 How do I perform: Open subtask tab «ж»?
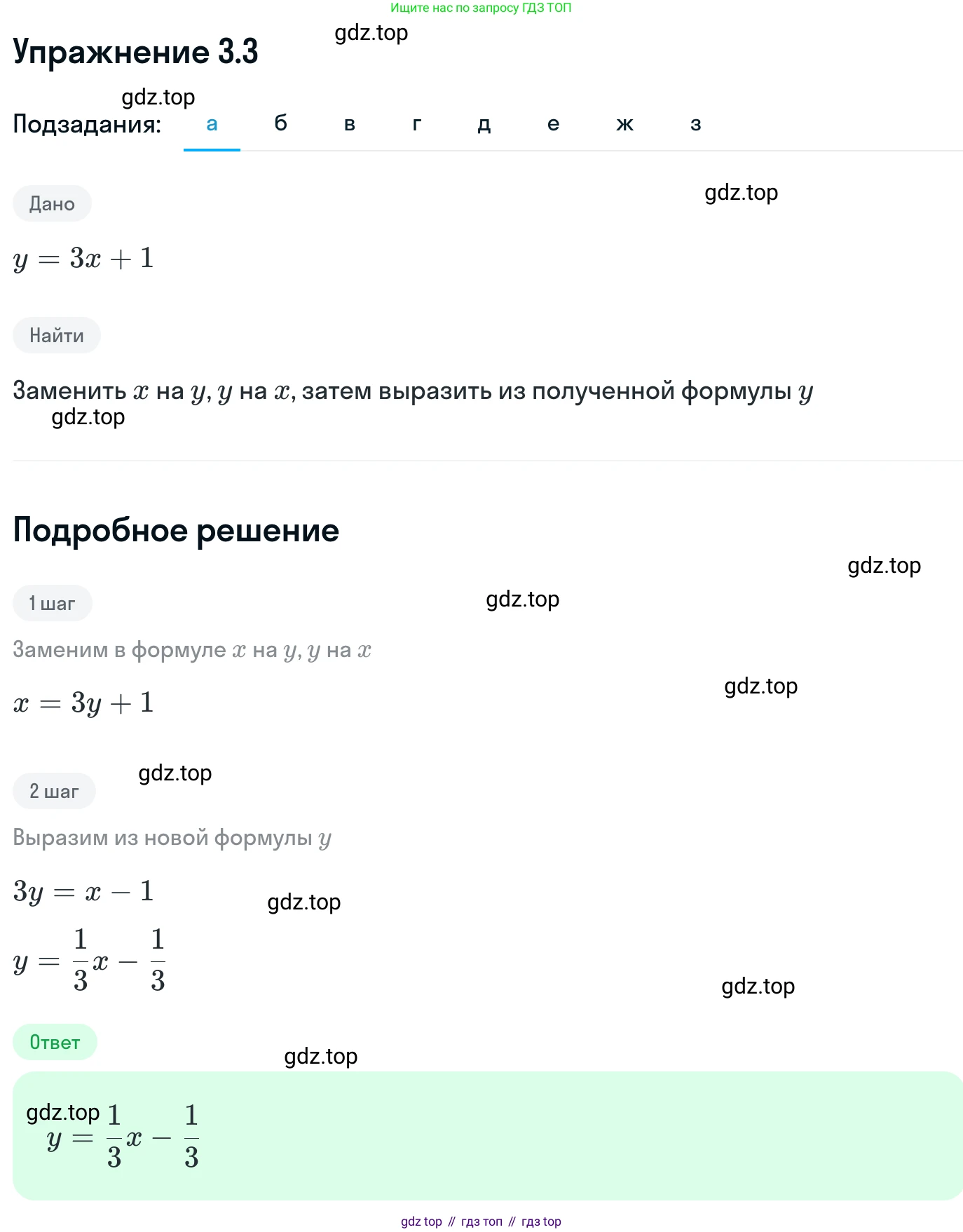pyautogui.click(x=624, y=124)
